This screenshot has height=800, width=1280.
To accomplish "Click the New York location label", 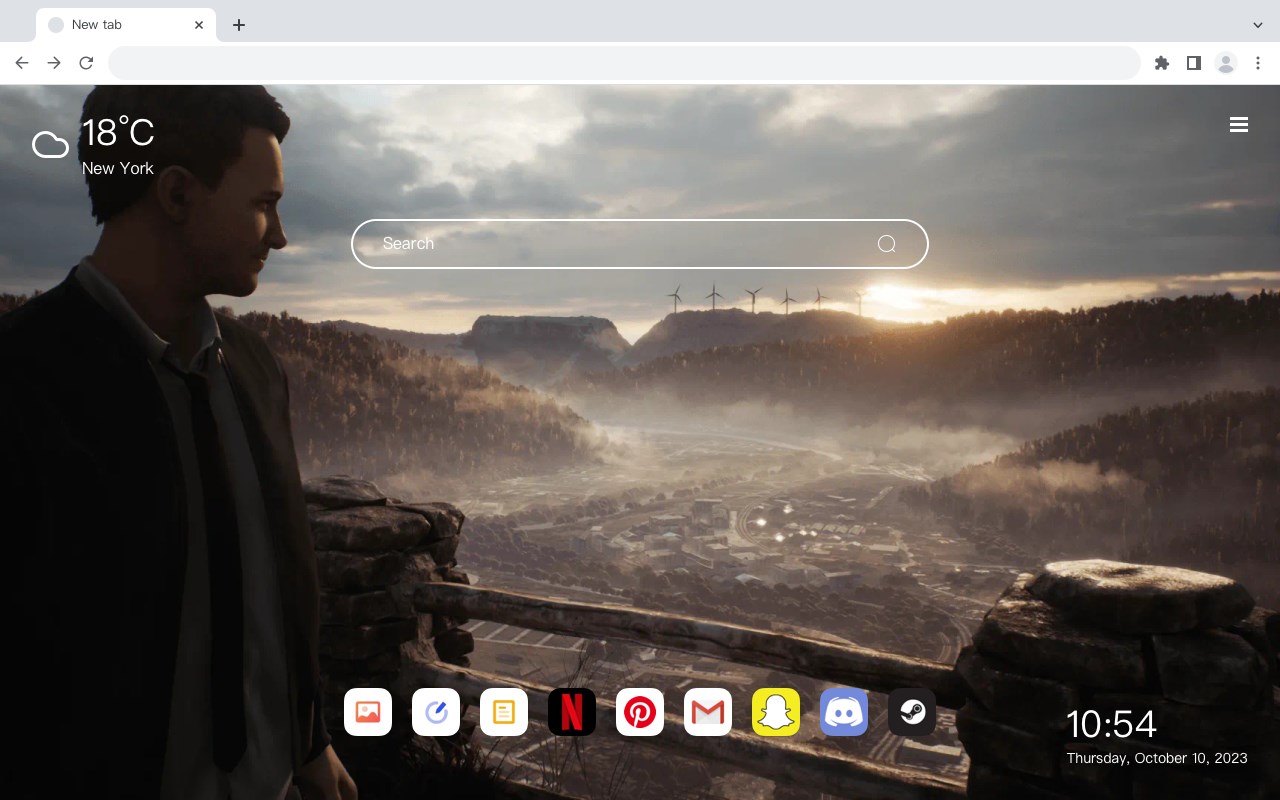I will [118, 168].
